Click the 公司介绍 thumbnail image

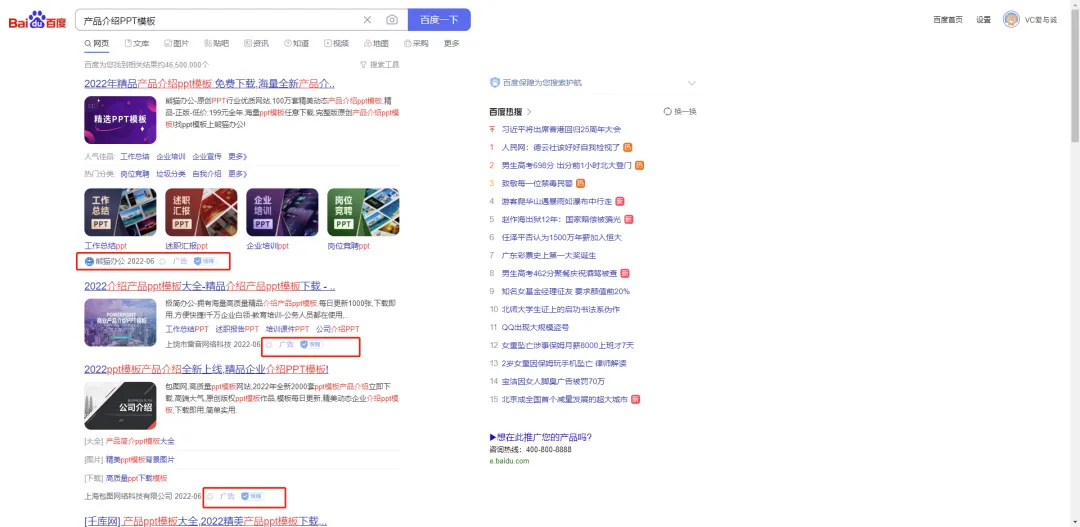coord(120,406)
